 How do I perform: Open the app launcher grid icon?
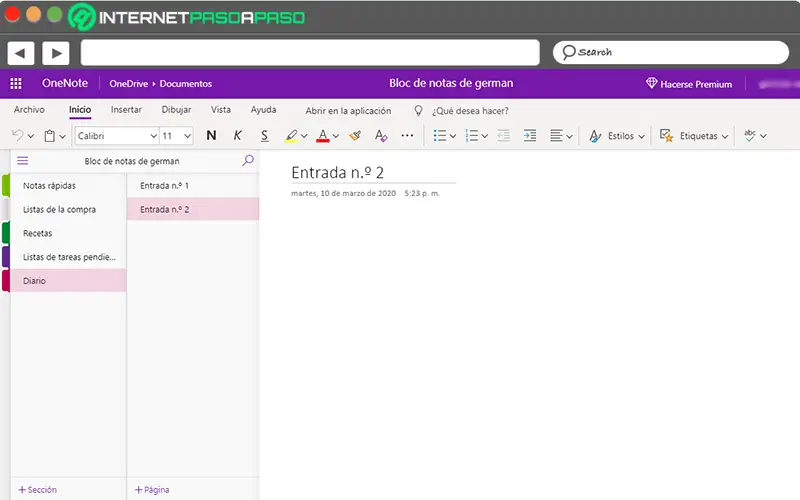[x=16, y=84]
